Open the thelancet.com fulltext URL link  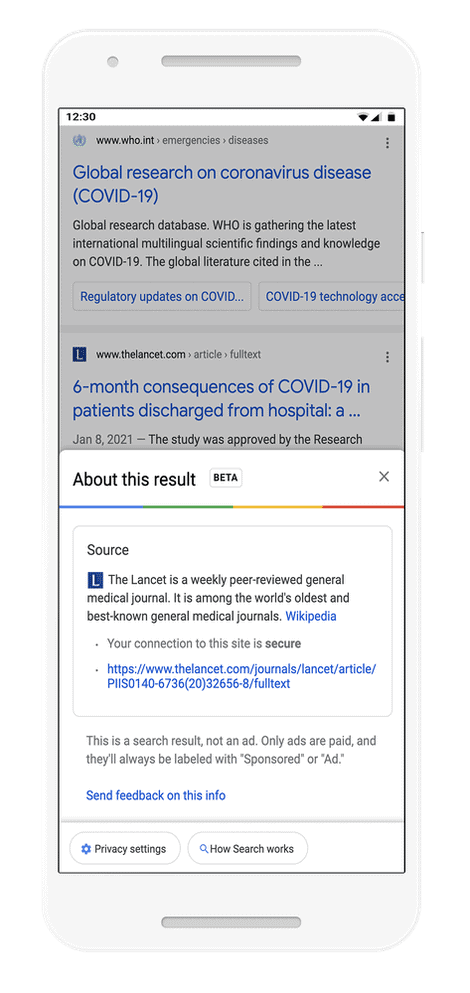tap(242, 676)
